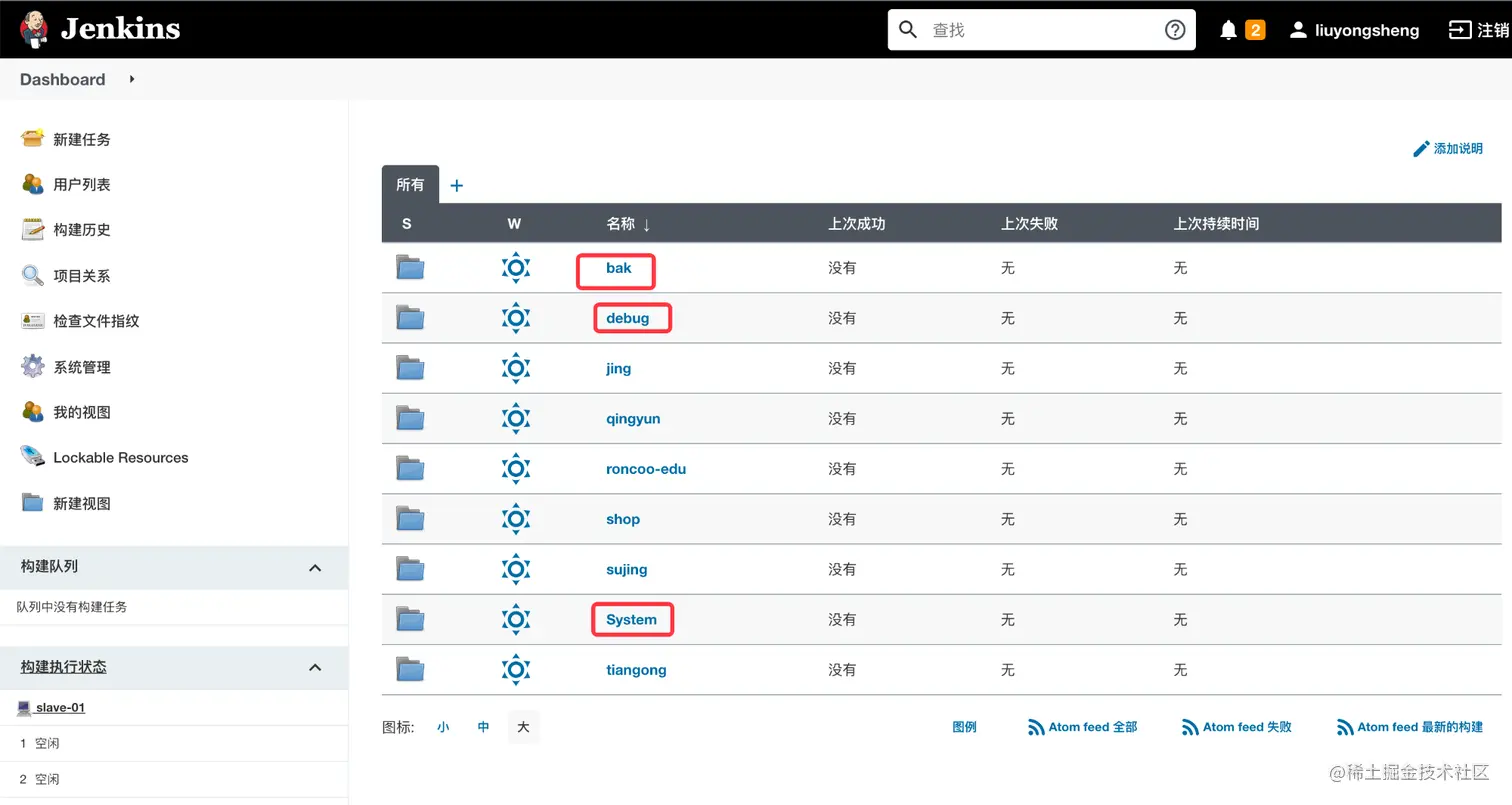
Task: Click the weather icon in qingyun row
Action: 515,418
